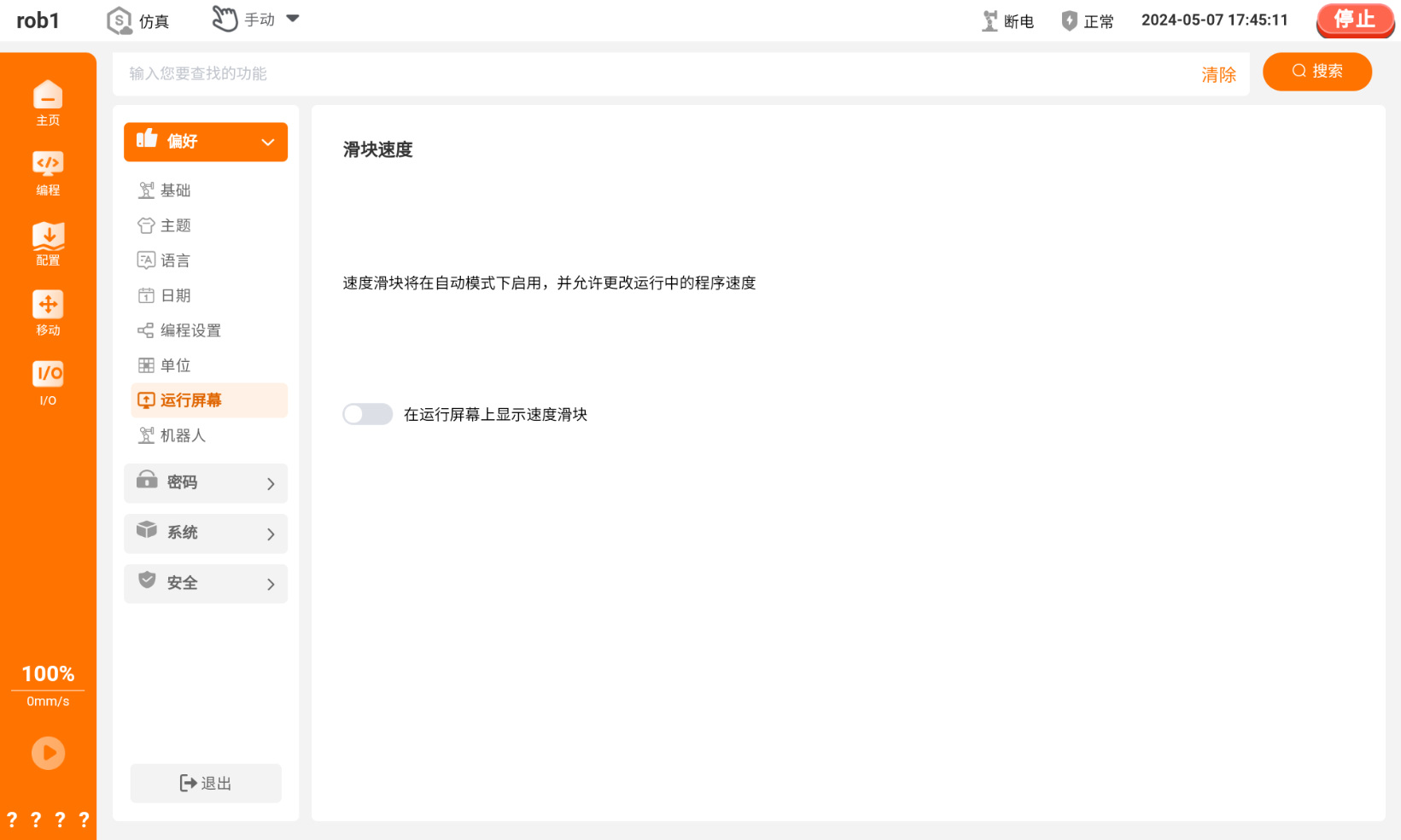Click 清除 to clear search
Viewport: 1401px width, 840px height.
1218,75
